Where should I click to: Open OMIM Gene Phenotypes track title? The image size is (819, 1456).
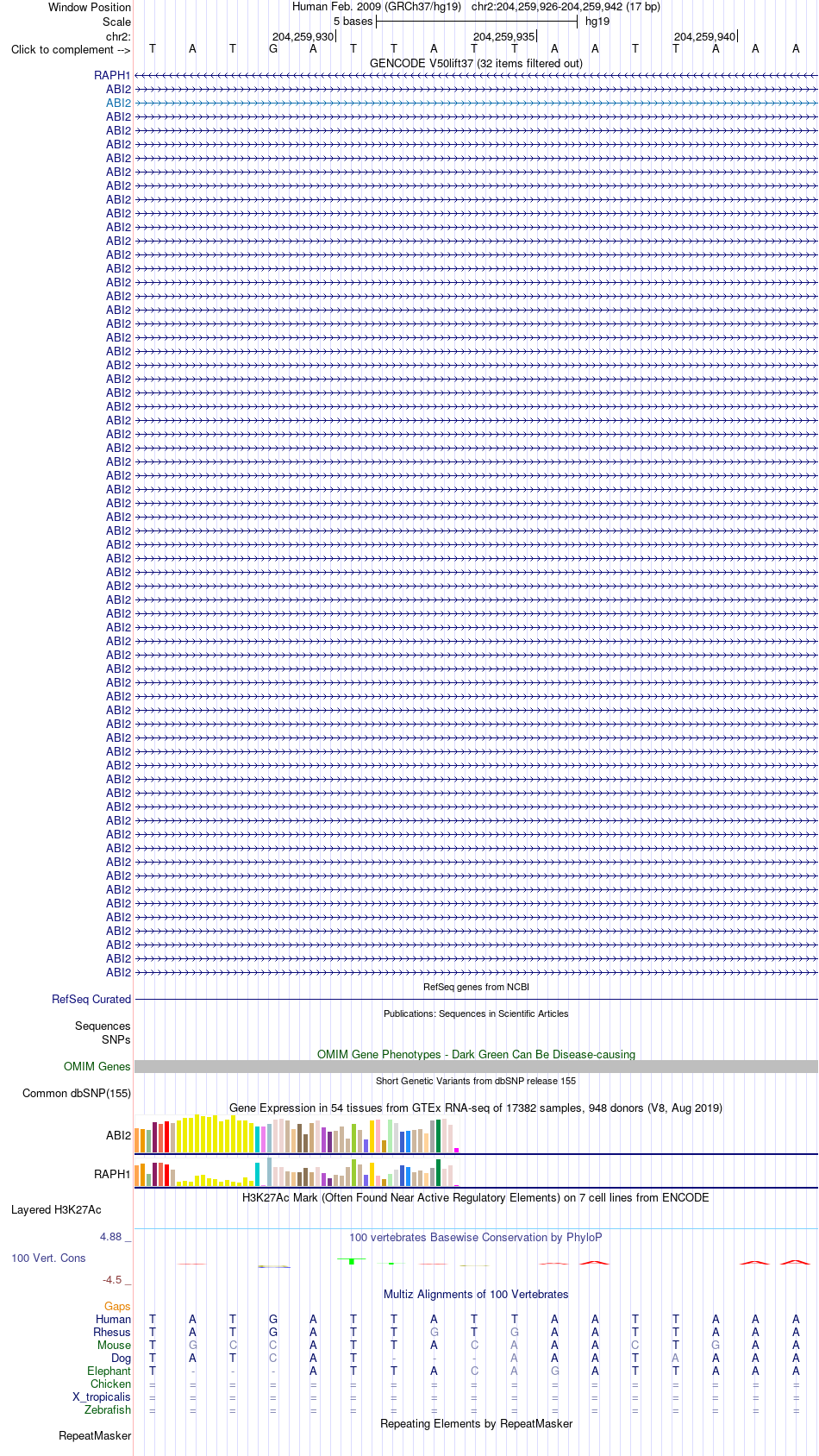tap(476, 1054)
